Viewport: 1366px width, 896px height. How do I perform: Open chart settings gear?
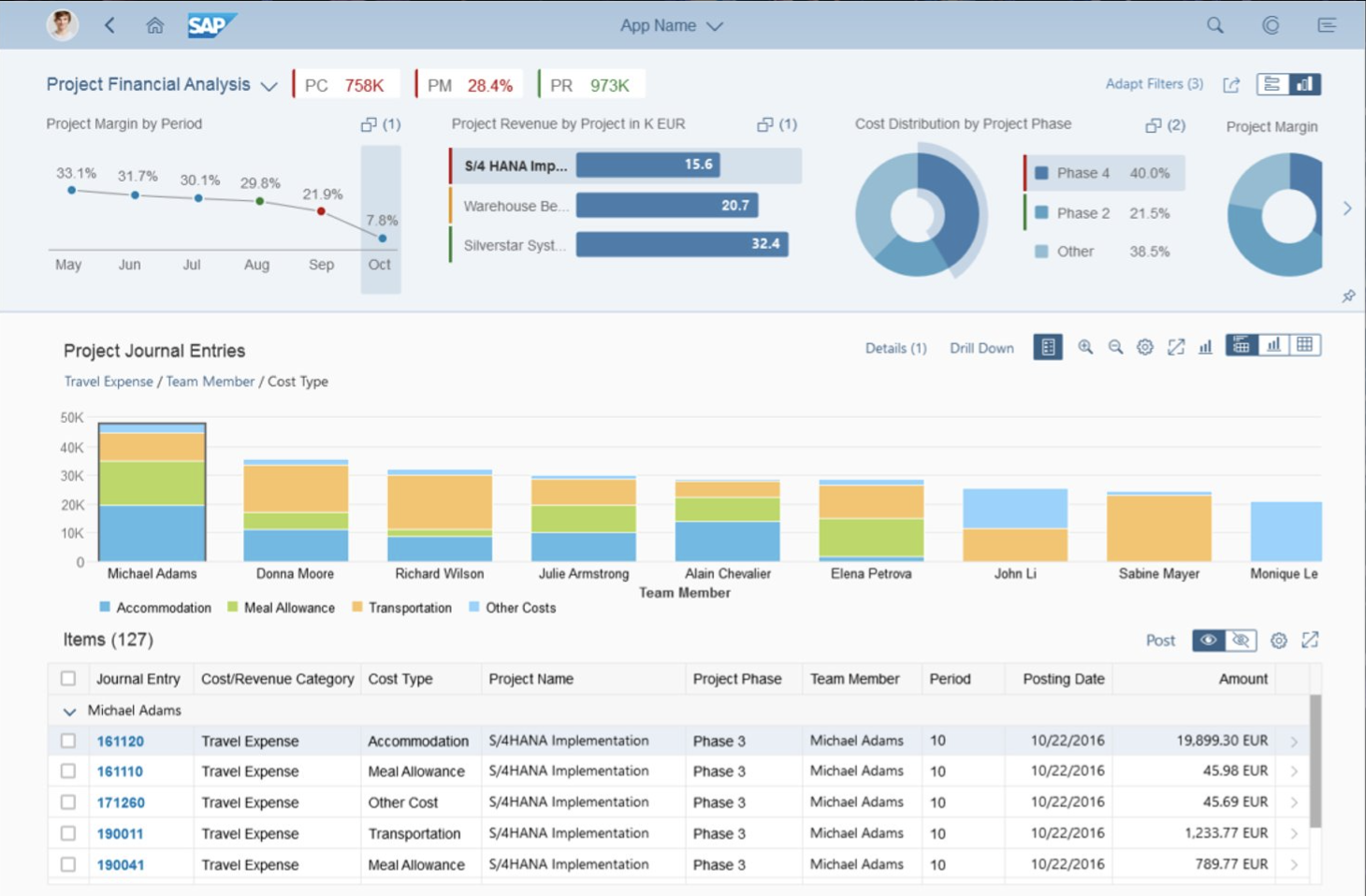(x=1145, y=347)
